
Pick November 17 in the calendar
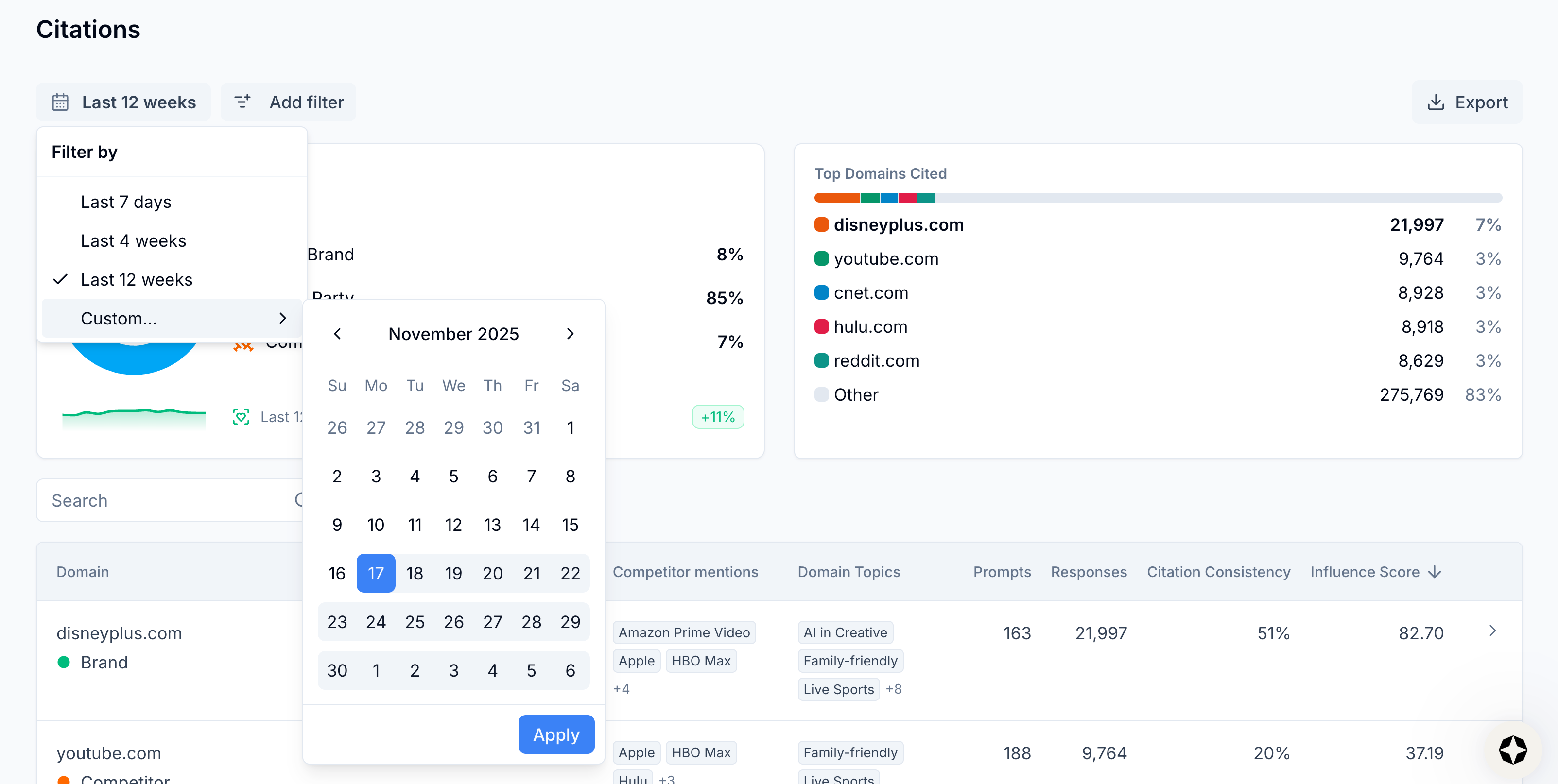[376, 573]
